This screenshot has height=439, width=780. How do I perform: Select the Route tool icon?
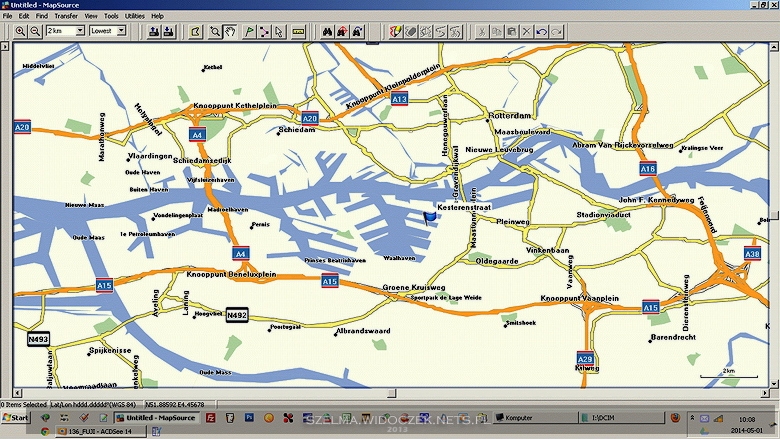264,31
